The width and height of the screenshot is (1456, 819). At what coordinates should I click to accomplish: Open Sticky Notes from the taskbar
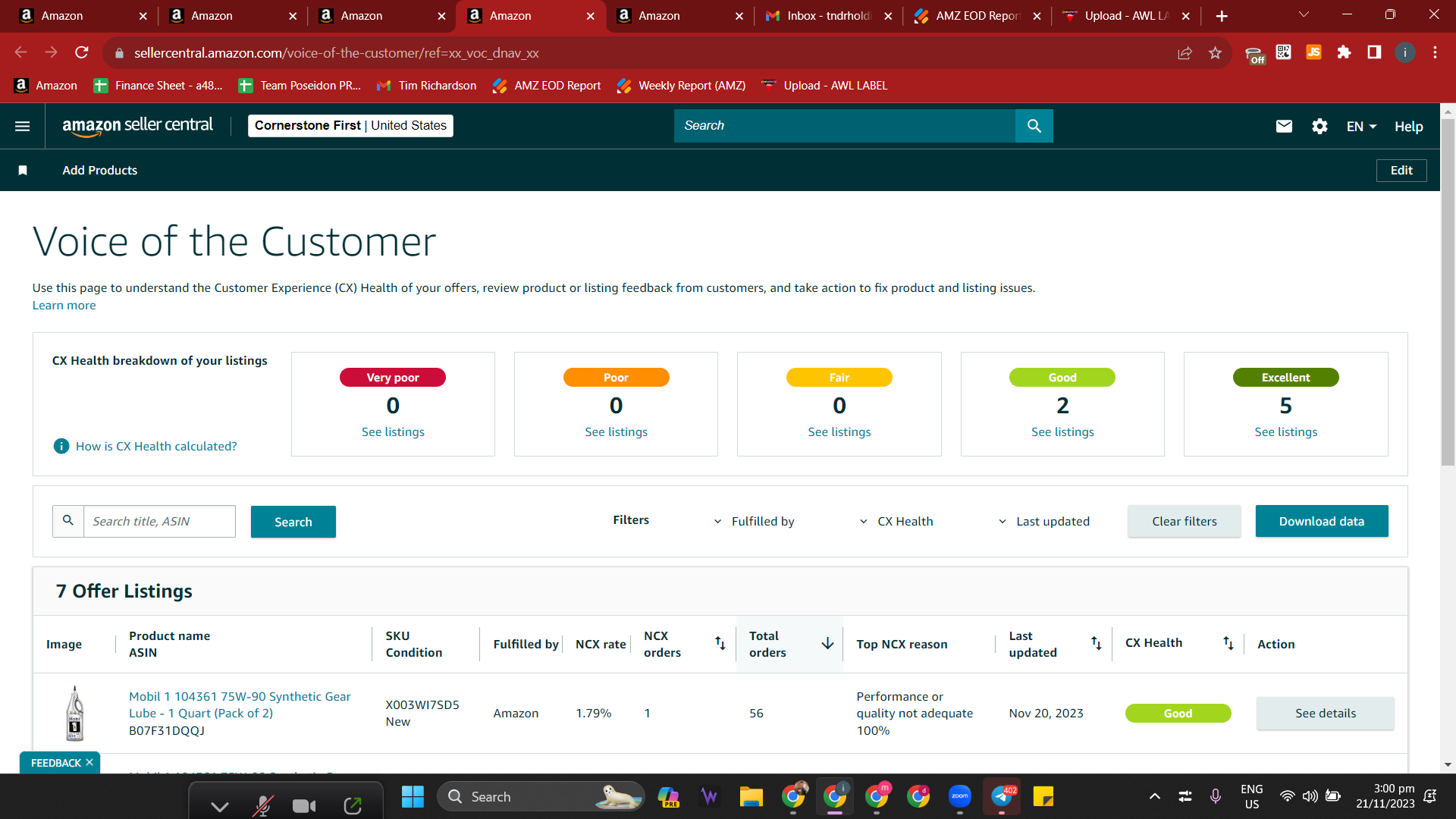(x=1043, y=796)
